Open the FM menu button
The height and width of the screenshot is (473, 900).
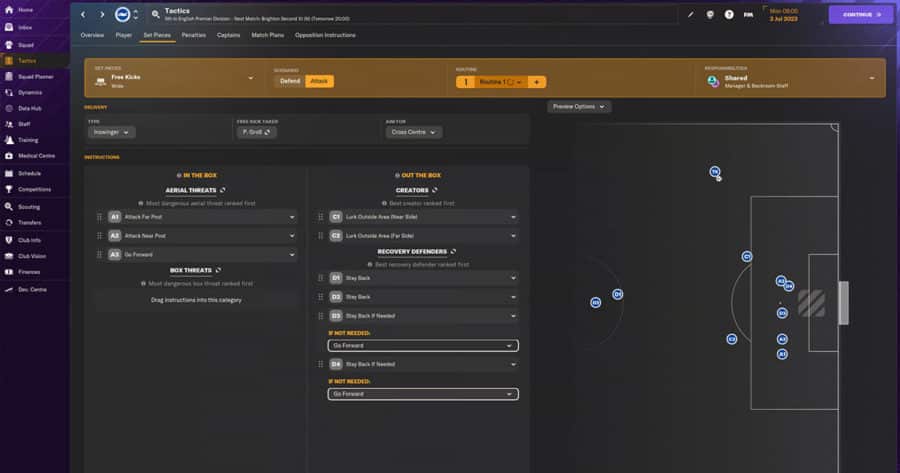click(748, 15)
